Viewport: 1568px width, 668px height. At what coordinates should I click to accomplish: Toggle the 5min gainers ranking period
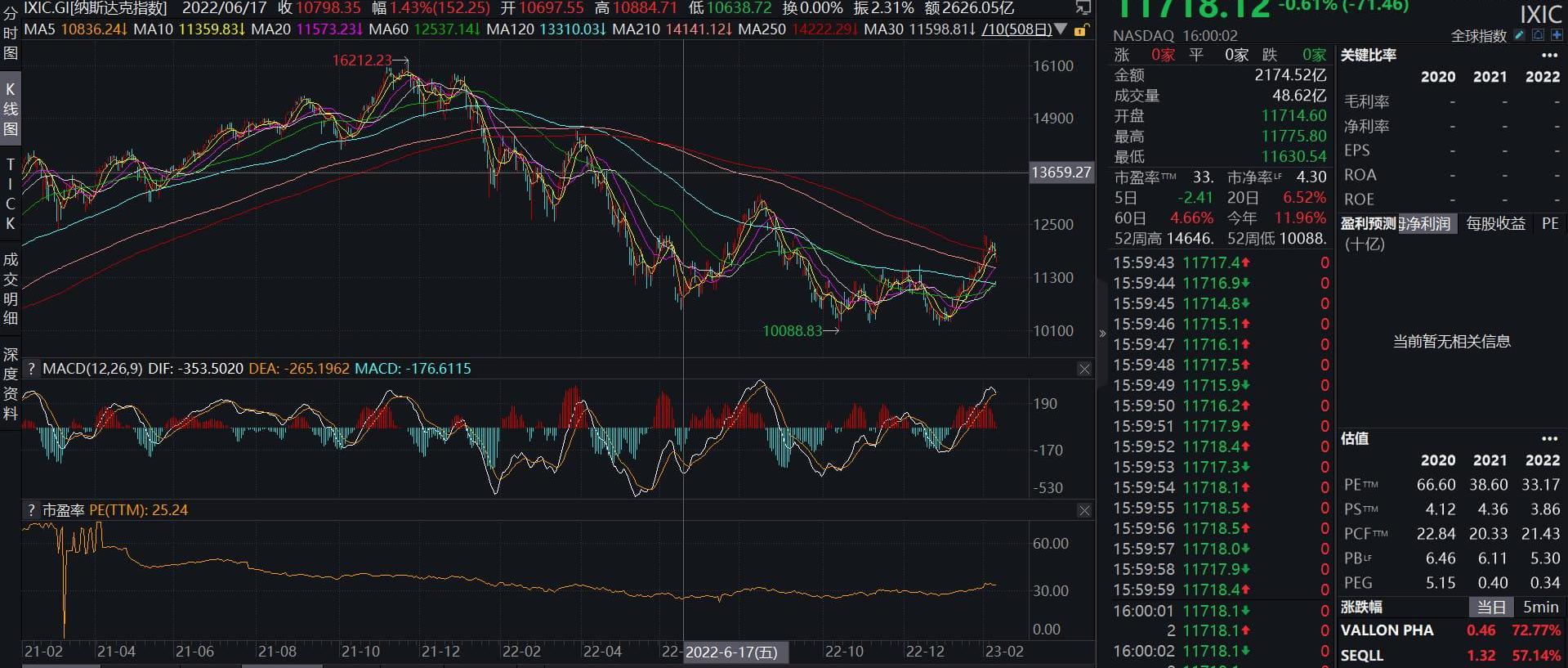click(1540, 607)
